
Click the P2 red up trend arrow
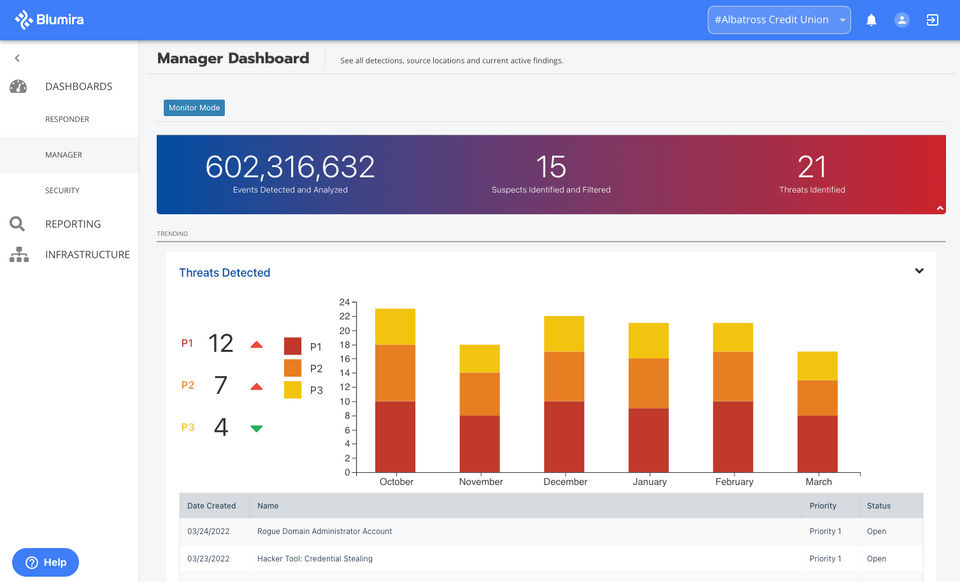pos(257,386)
